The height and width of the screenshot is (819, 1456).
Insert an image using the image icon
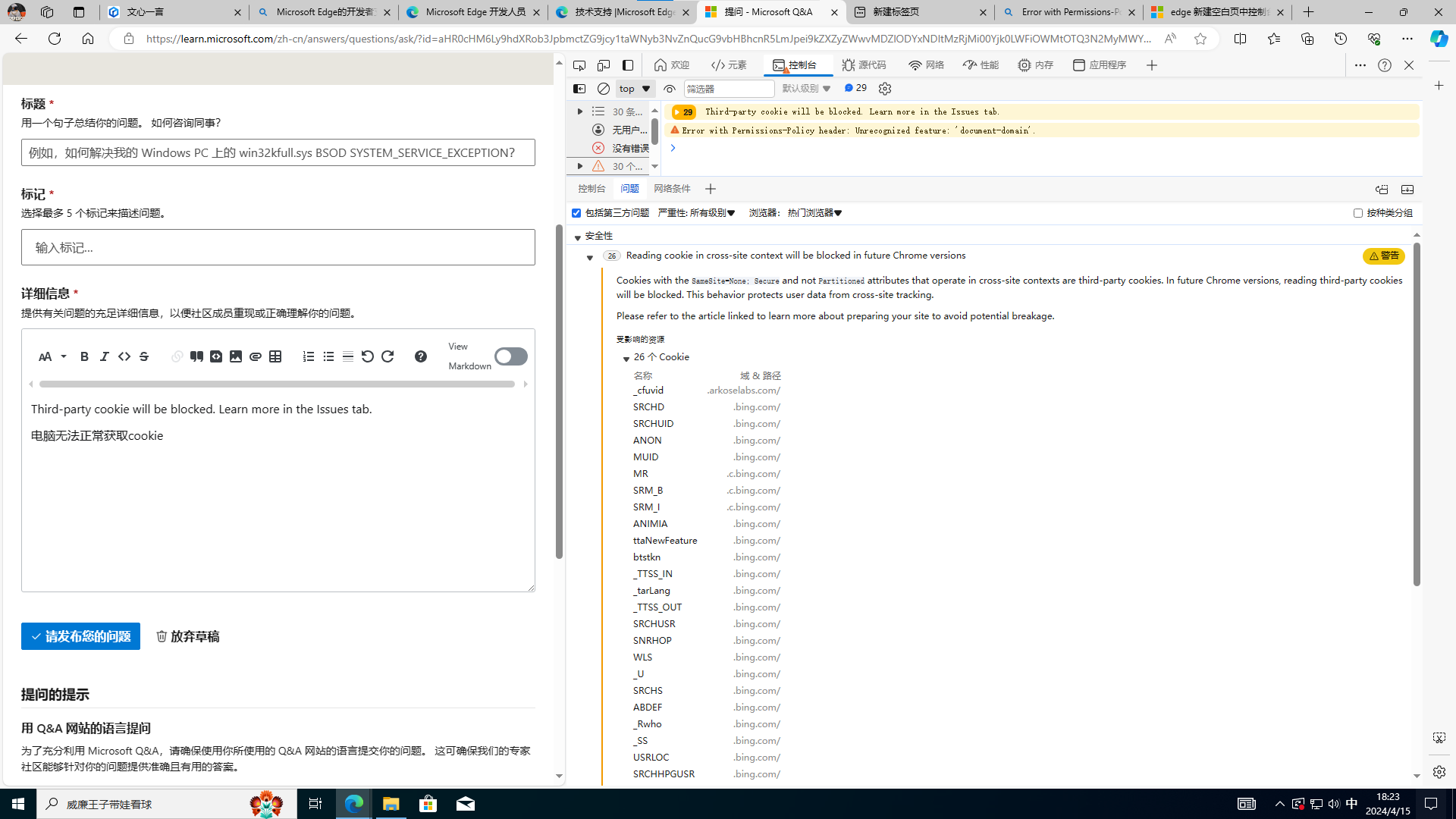pyautogui.click(x=236, y=356)
